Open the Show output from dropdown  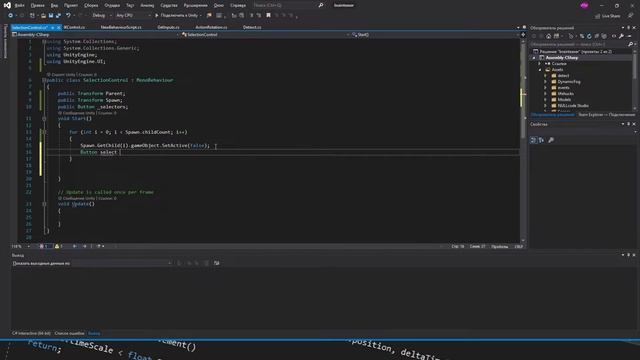[x=92, y=263]
